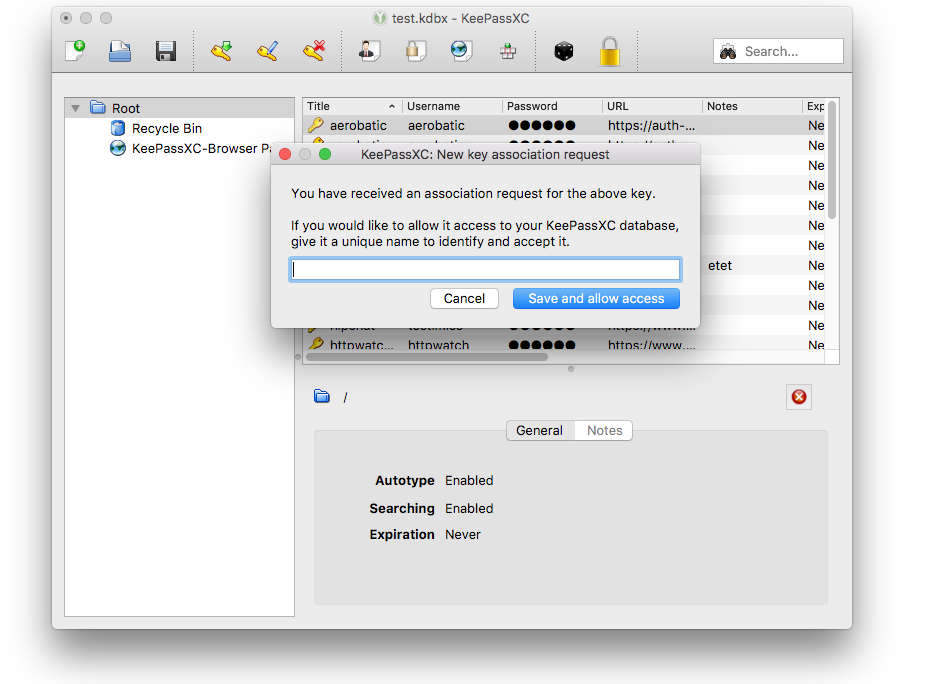Click Save and allow access button
This screenshot has width=927, height=684.
click(x=596, y=299)
